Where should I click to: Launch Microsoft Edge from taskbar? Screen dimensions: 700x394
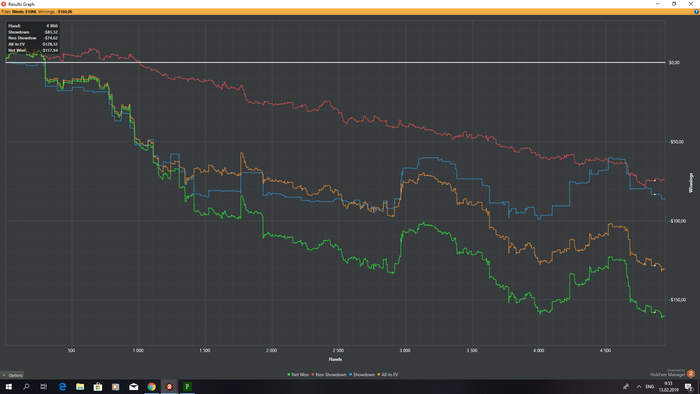62,387
